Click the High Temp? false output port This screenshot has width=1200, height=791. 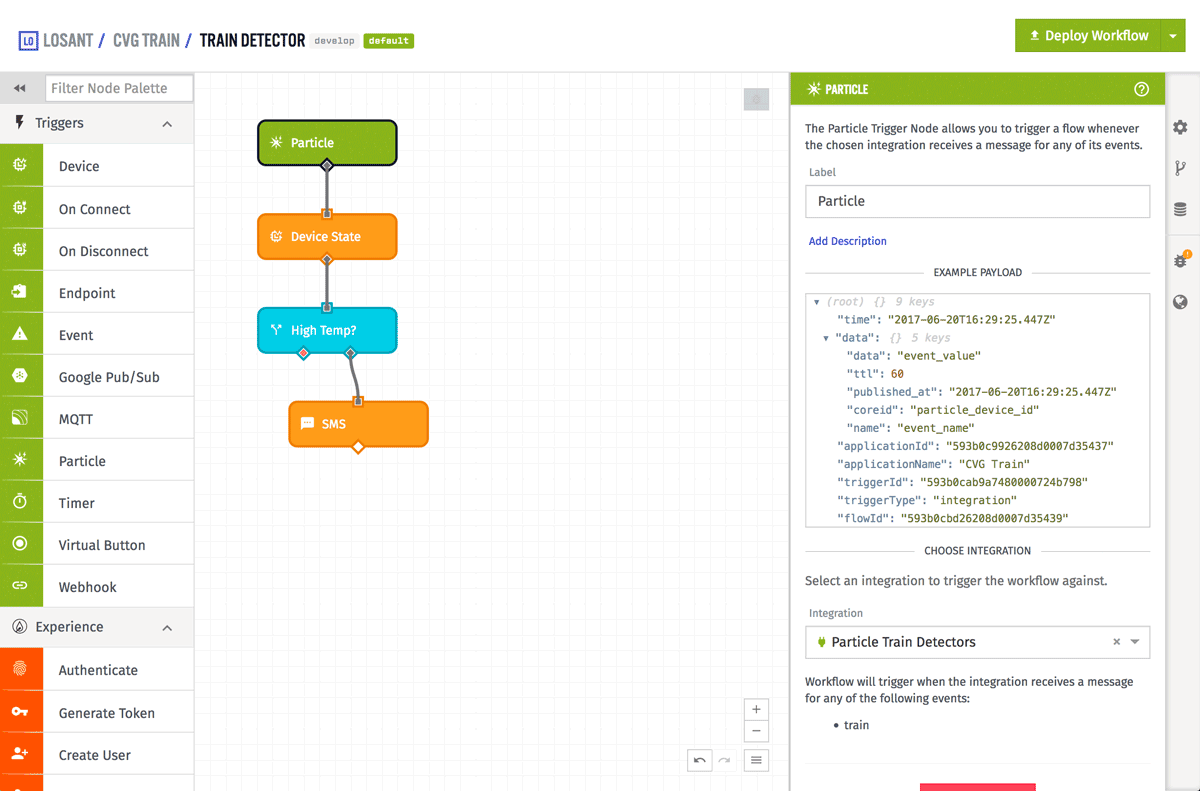[x=304, y=353]
